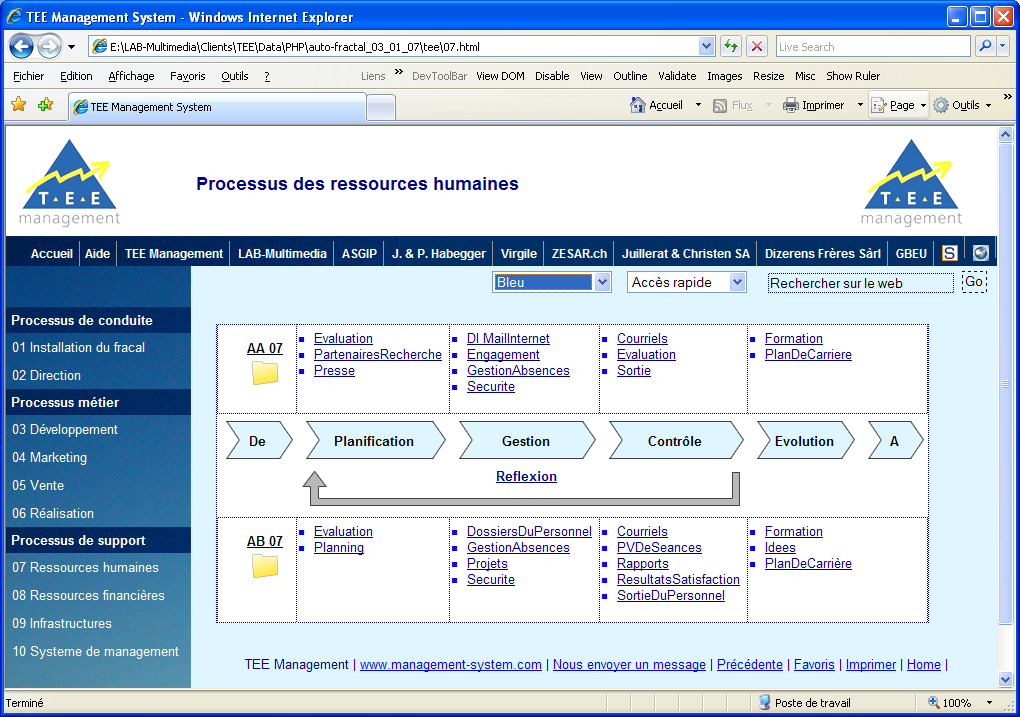1020x717 pixels.
Task: Click Show Ruler in the developer toolbar
Action: [x=853, y=76]
